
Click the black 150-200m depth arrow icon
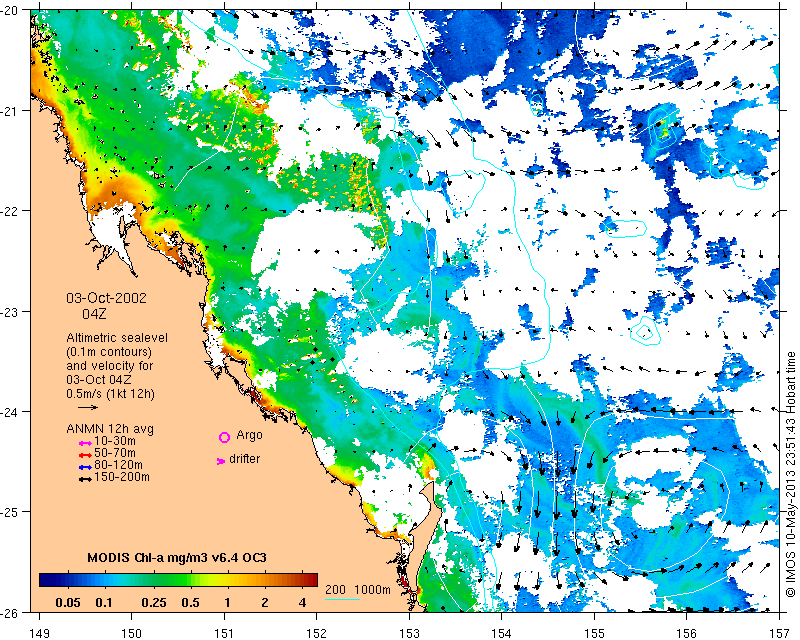coord(85,479)
